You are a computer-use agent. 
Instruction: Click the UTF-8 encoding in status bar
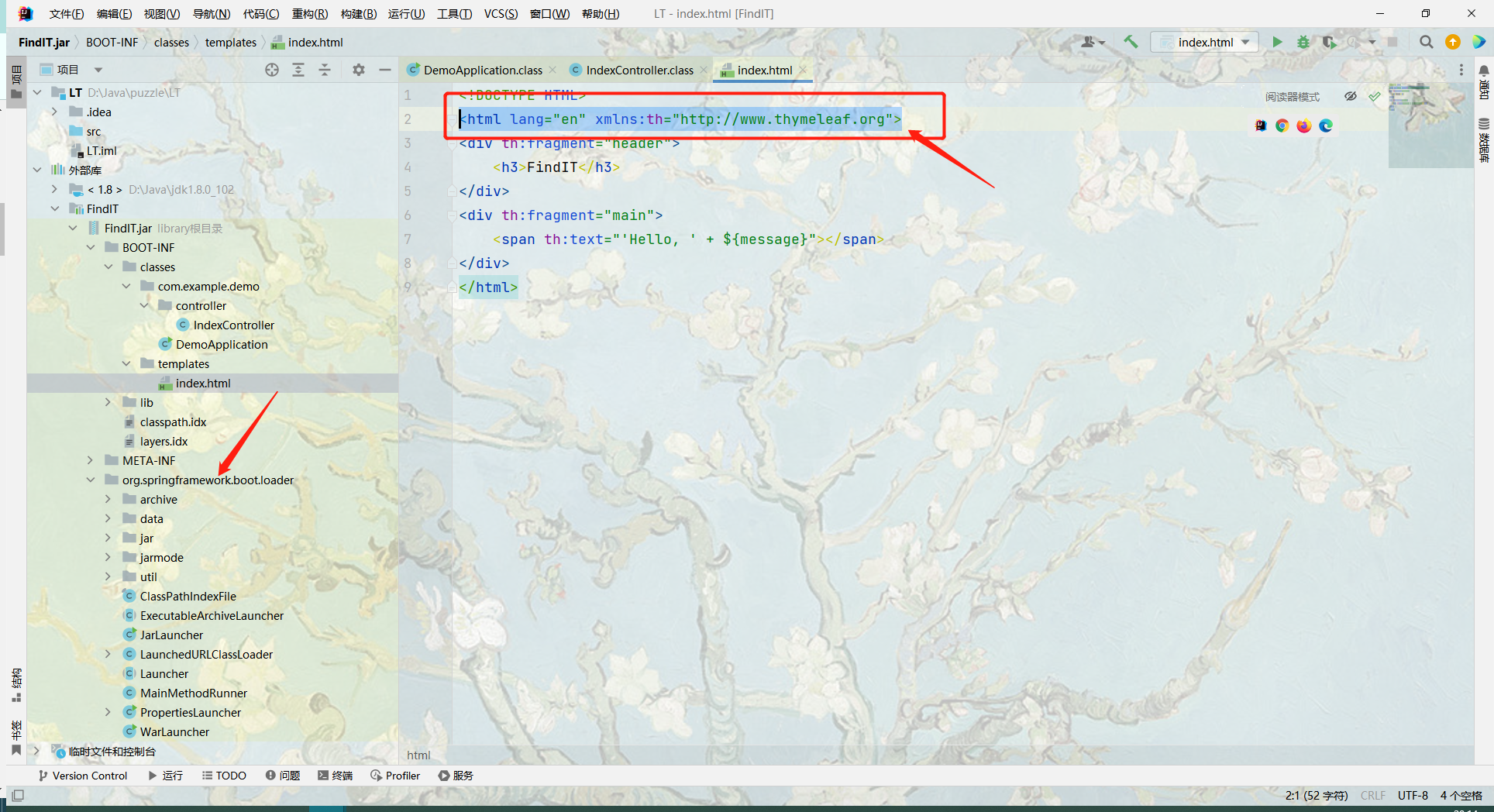coord(1413,796)
